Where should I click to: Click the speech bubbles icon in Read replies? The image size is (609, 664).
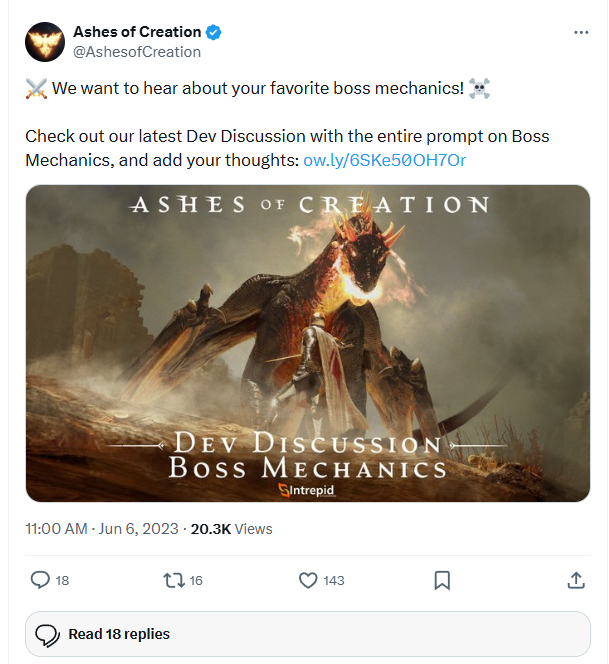coord(47,635)
